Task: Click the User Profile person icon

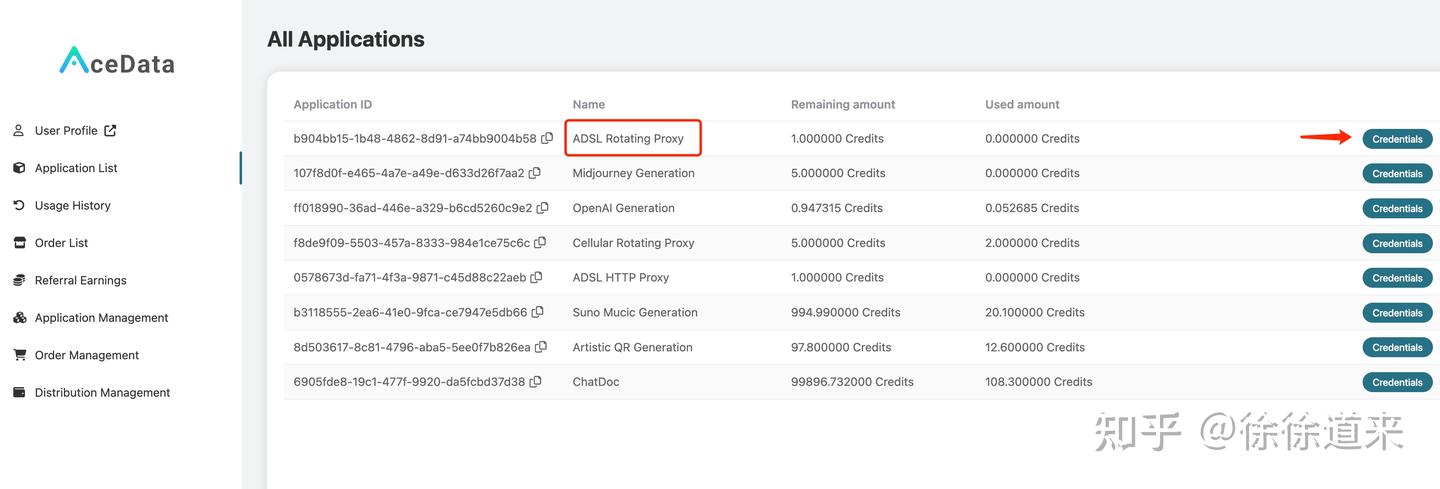Action: 18,130
